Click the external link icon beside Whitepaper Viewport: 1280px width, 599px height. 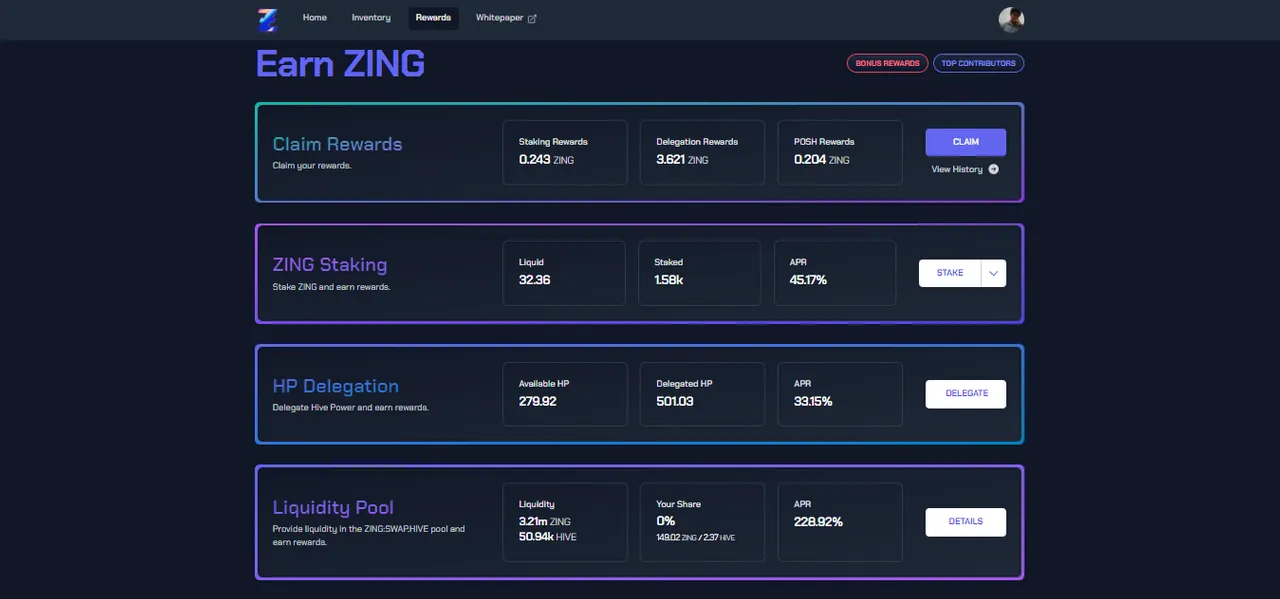(x=532, y=18)
